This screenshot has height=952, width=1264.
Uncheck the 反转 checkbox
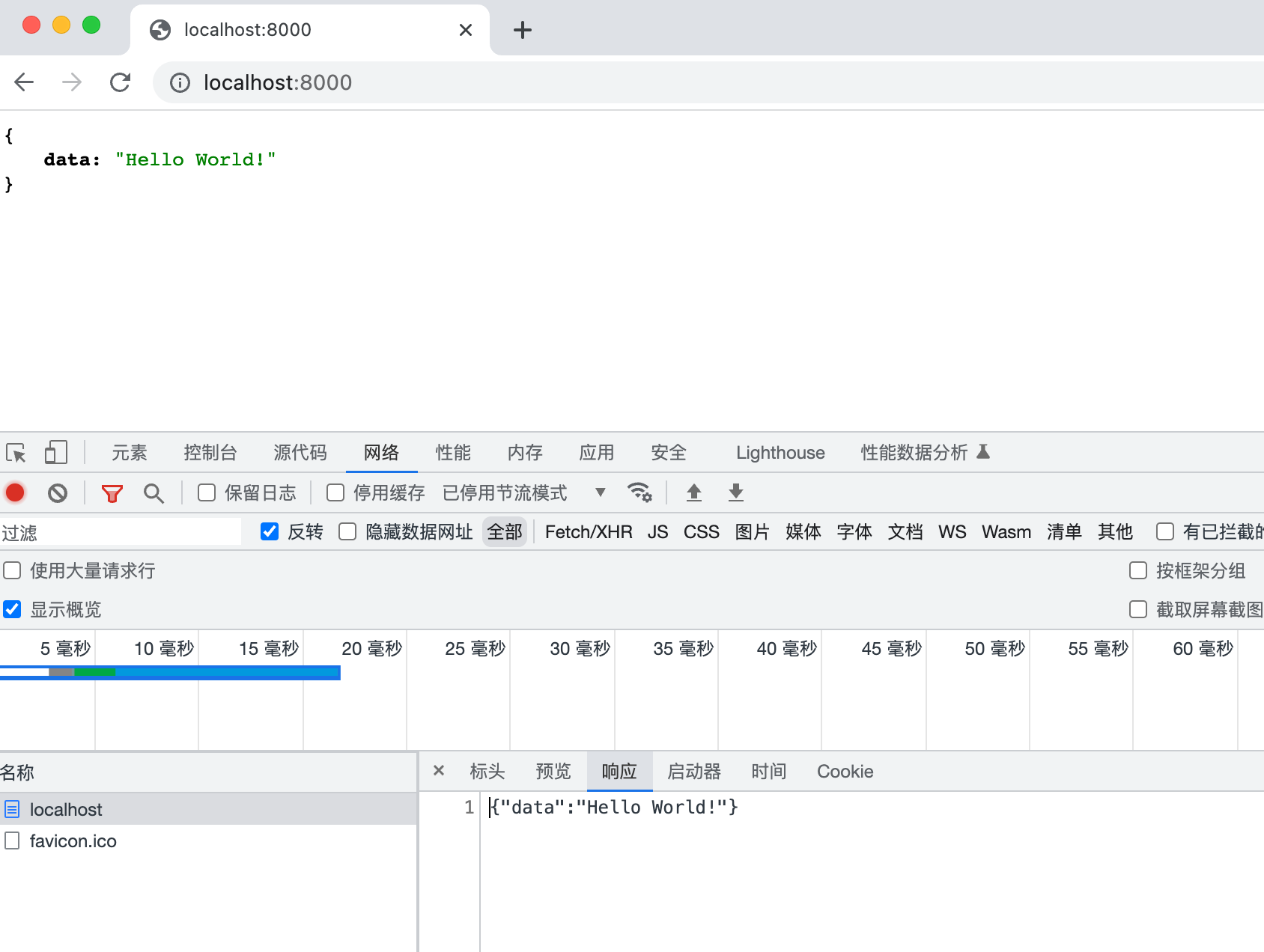click(270, 531)
